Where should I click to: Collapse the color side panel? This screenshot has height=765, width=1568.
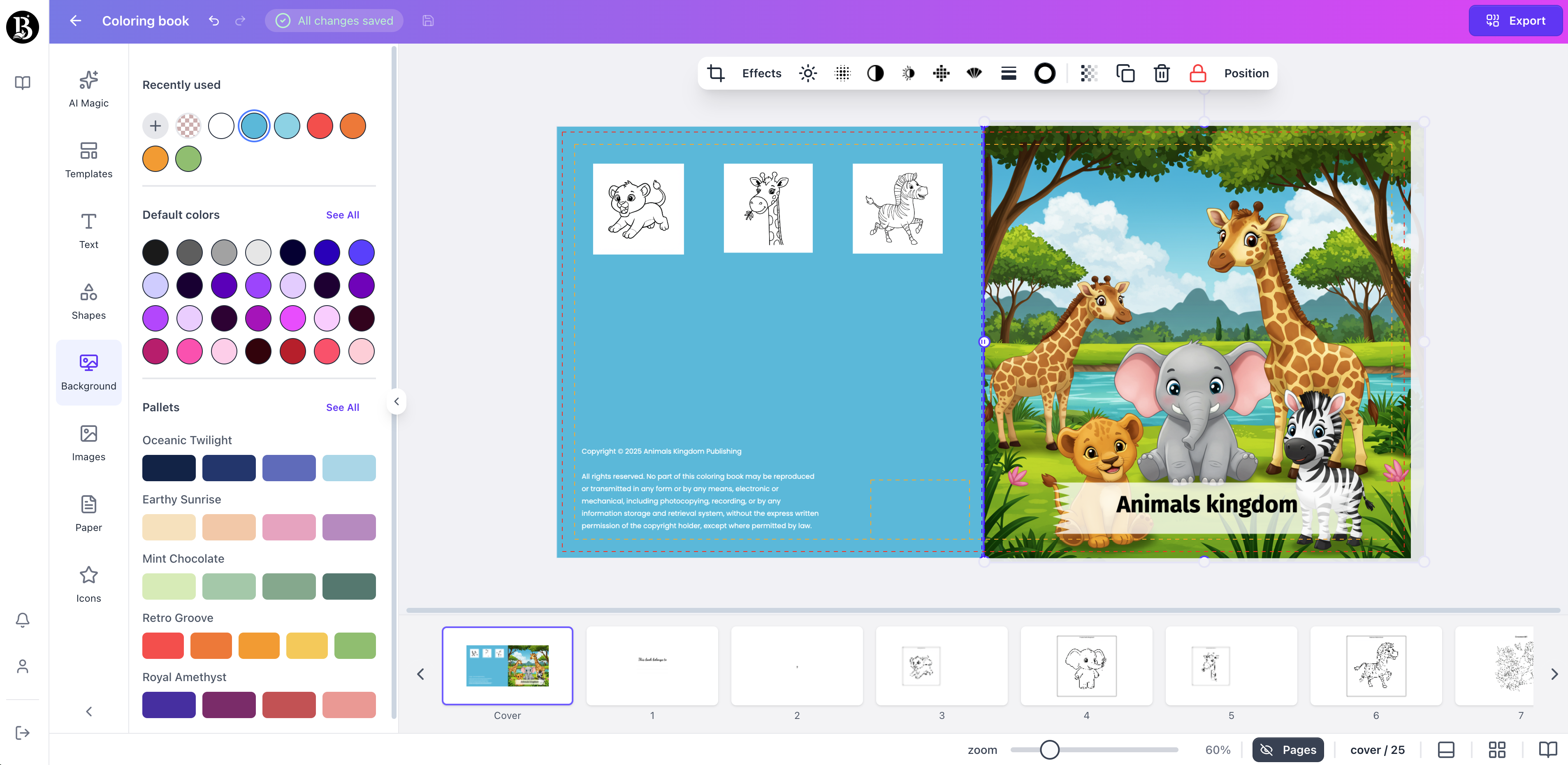click(396, 401)
